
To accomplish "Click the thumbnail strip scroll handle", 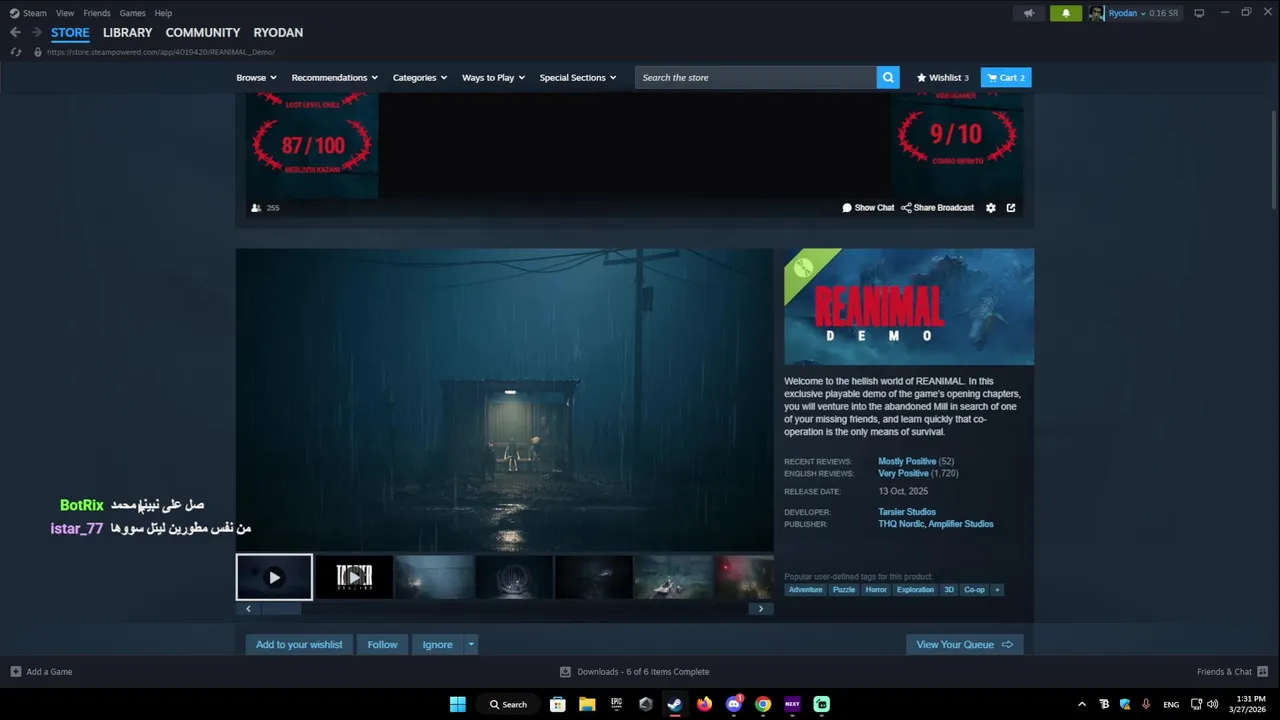I will click(281, 609).
